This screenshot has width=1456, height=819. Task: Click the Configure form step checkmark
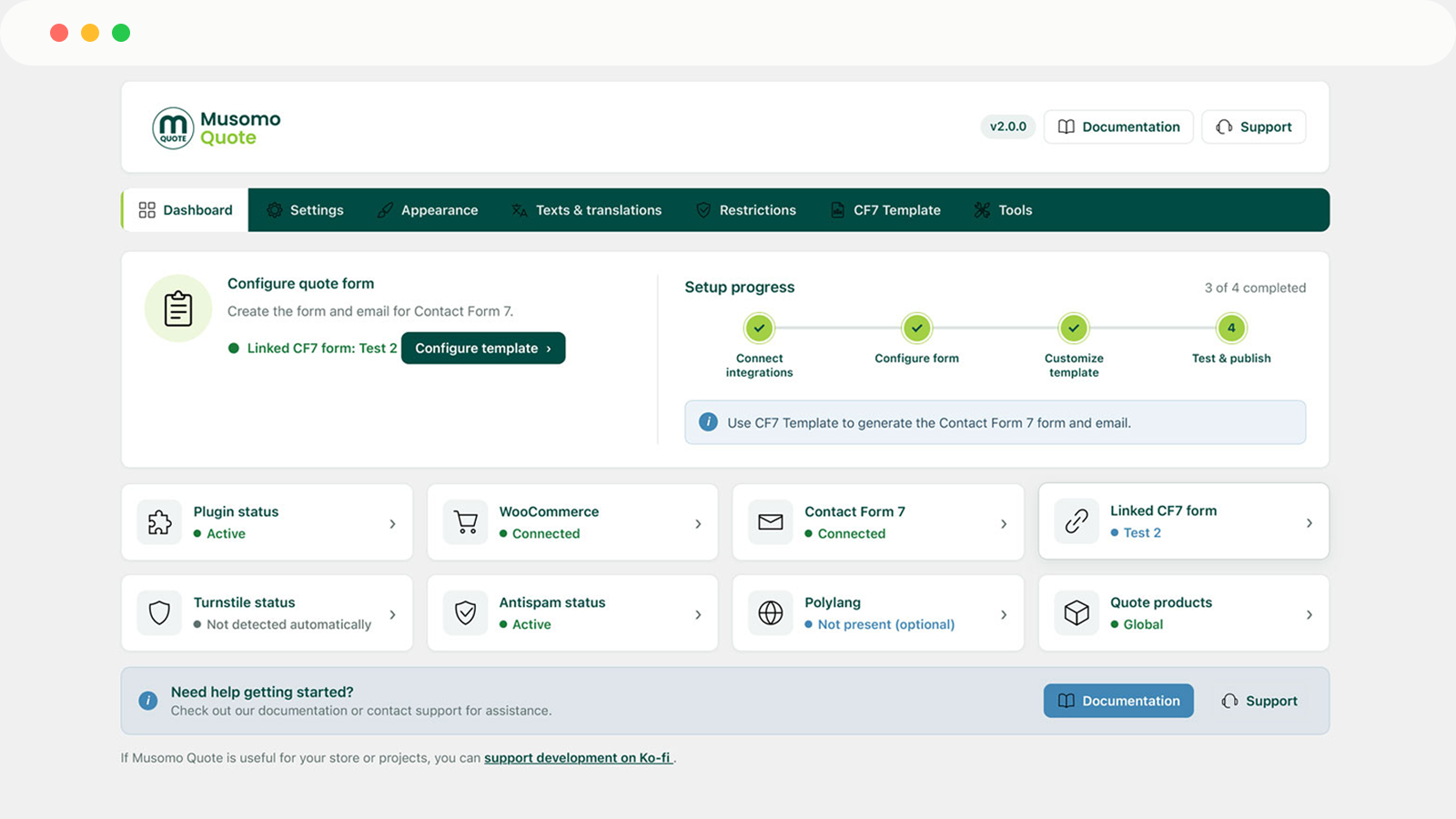click(916, 329)
